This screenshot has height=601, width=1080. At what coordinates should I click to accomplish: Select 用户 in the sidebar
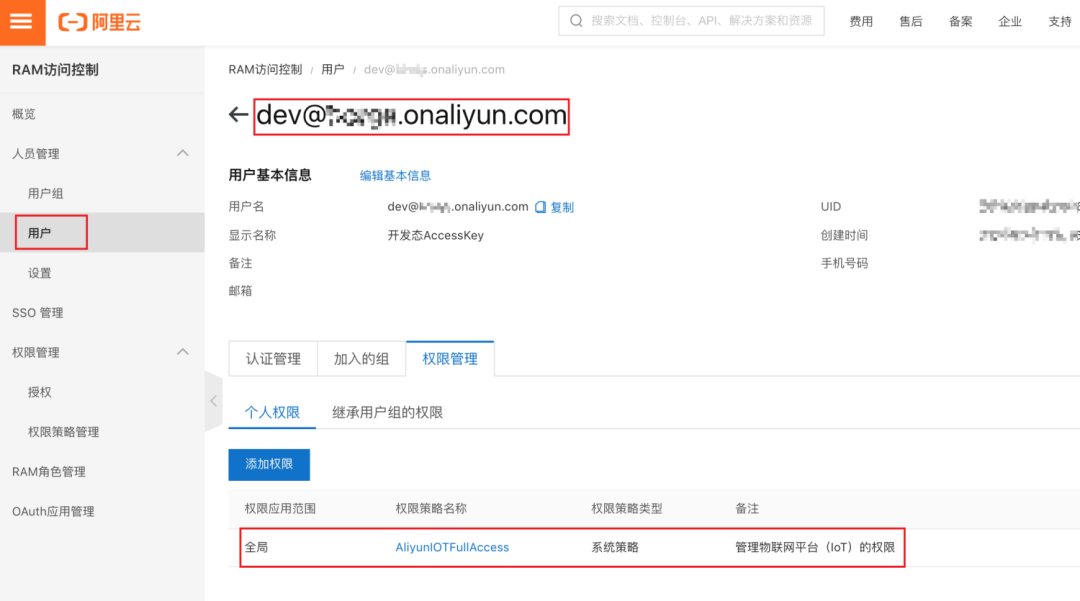click(x=39, y=233)
